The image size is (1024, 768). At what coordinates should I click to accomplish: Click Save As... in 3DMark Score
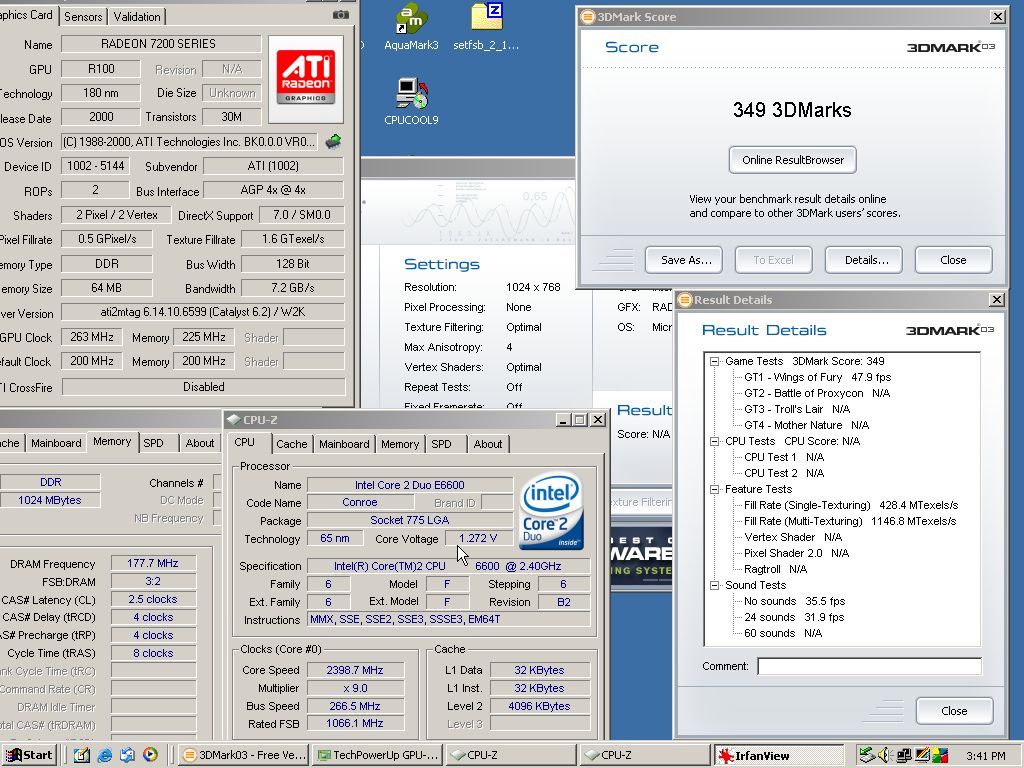click(x=684, y=260)
